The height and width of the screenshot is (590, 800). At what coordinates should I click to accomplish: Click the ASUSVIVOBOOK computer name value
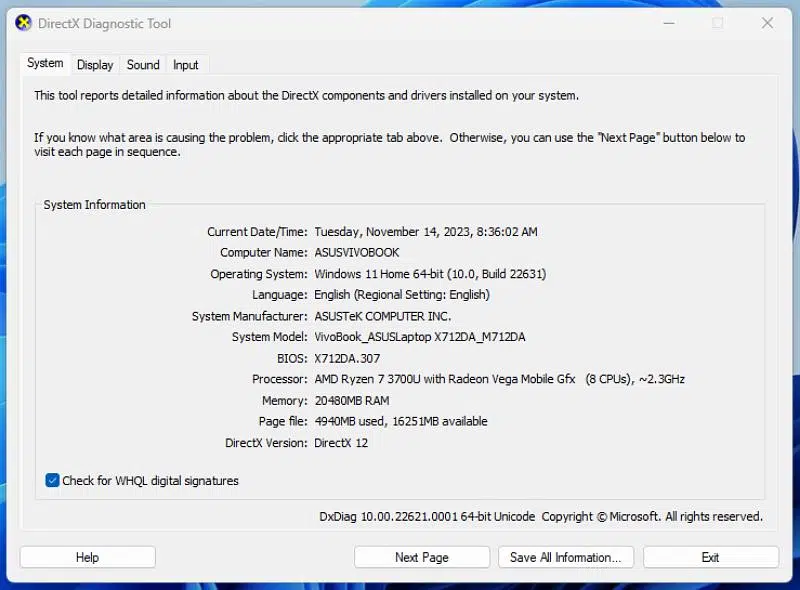pyautogui.click(x=356, y=253)
